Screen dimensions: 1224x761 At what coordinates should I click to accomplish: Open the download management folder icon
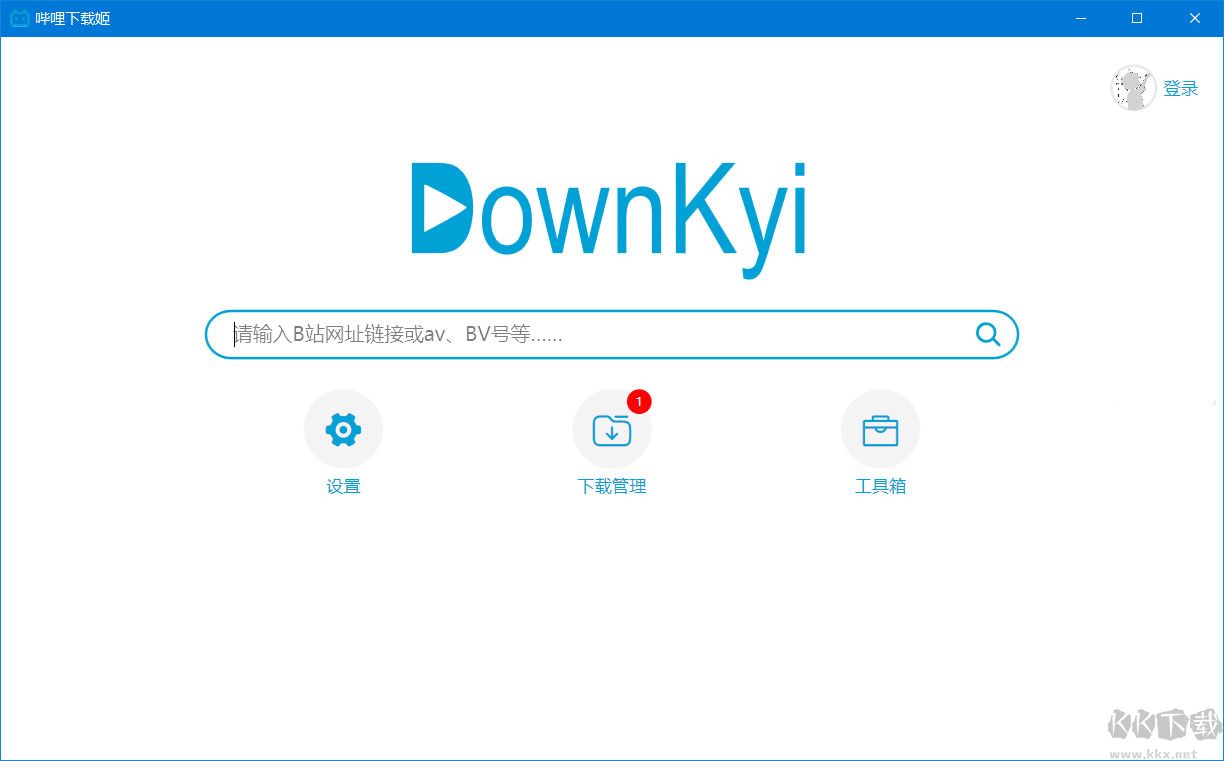click(611, 430)
